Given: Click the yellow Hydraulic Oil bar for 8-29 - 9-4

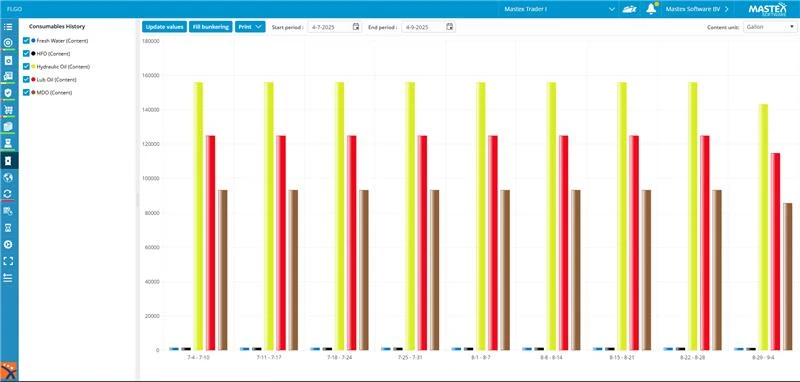Looking at the screenshot, I should 763,227.
